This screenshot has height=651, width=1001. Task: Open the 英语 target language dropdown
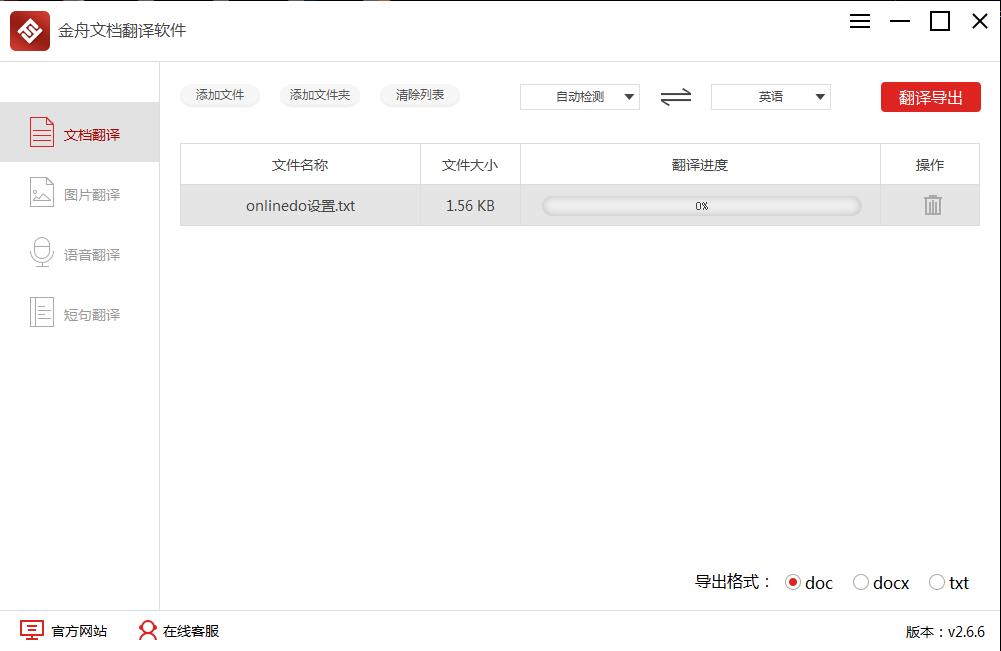pos(770,96)
